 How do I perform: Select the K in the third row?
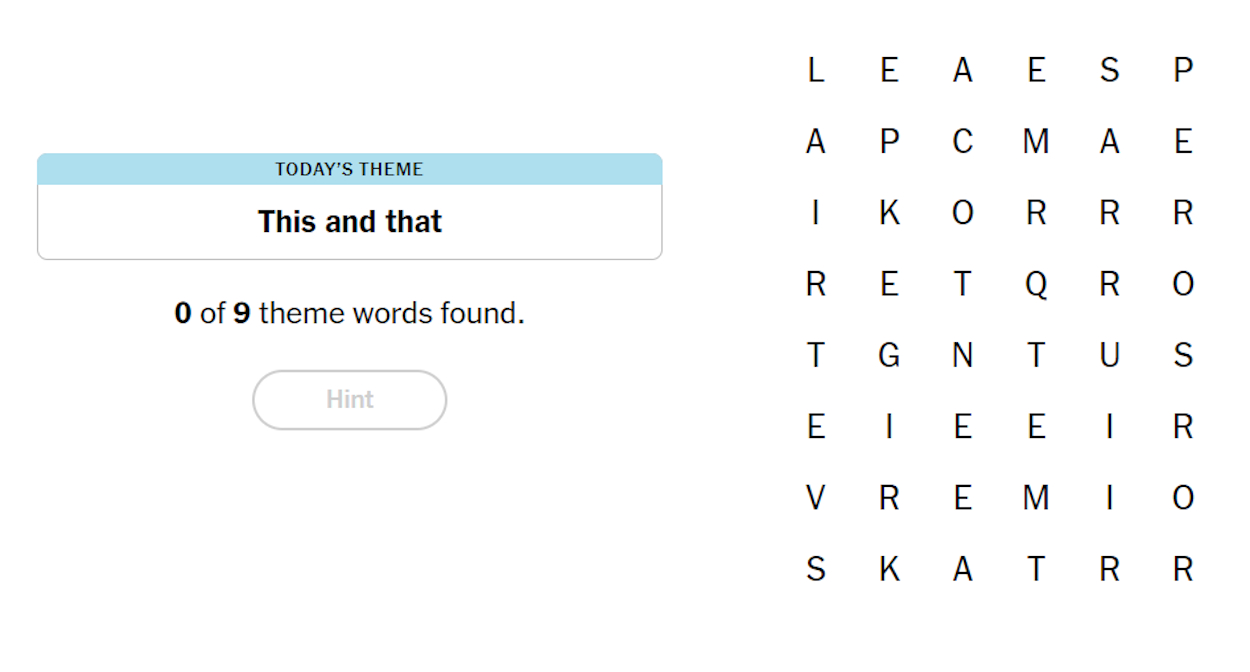tap(889, 212)
